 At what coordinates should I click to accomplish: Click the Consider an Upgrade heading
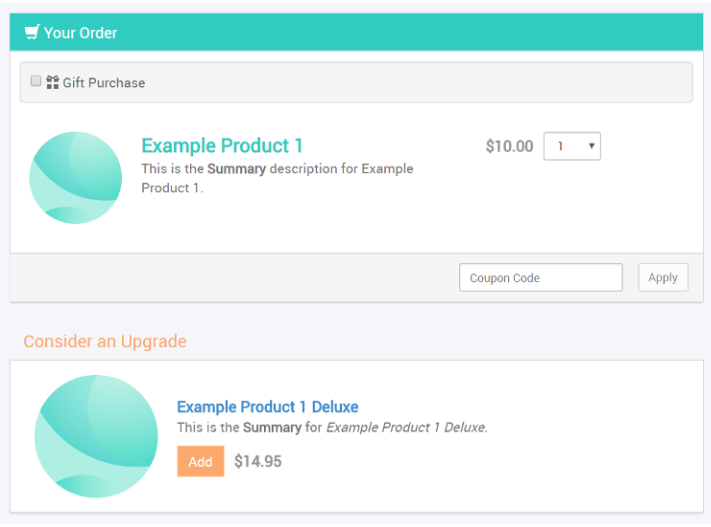[105, 342]
